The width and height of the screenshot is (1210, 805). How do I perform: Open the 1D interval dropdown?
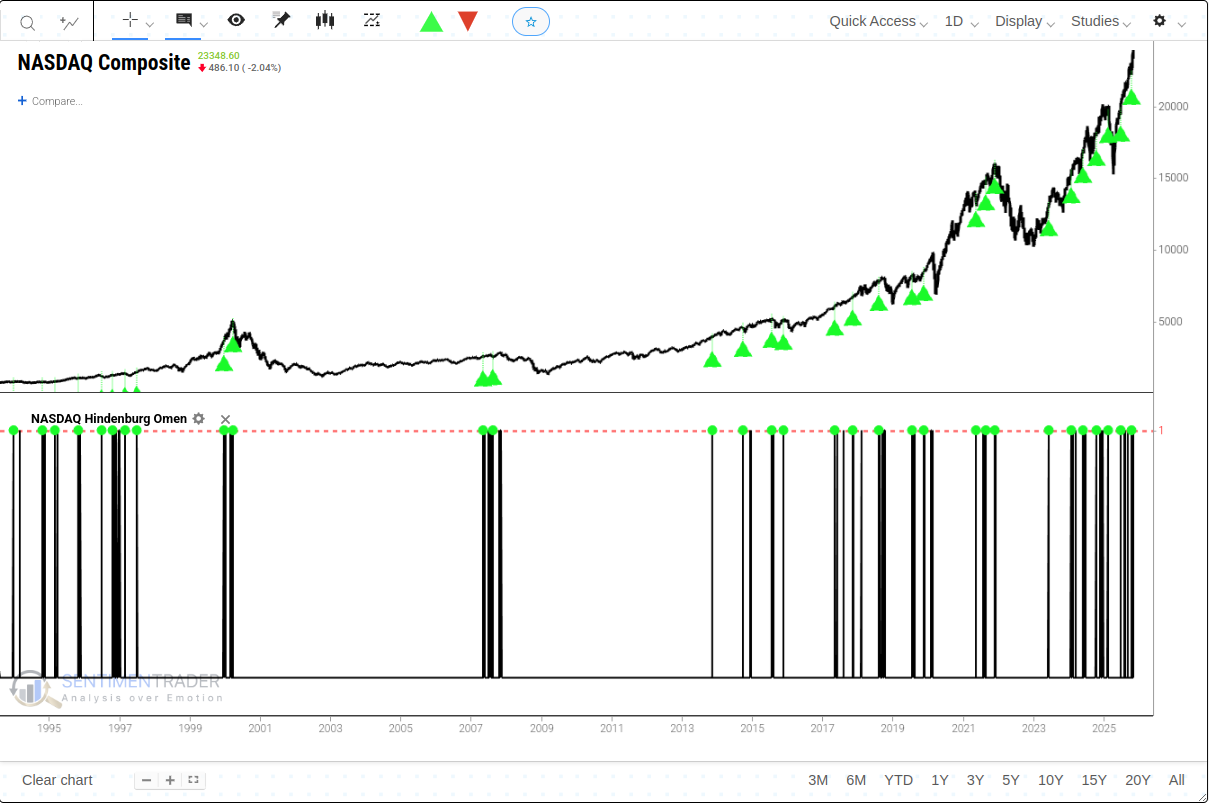click(961, 21)
